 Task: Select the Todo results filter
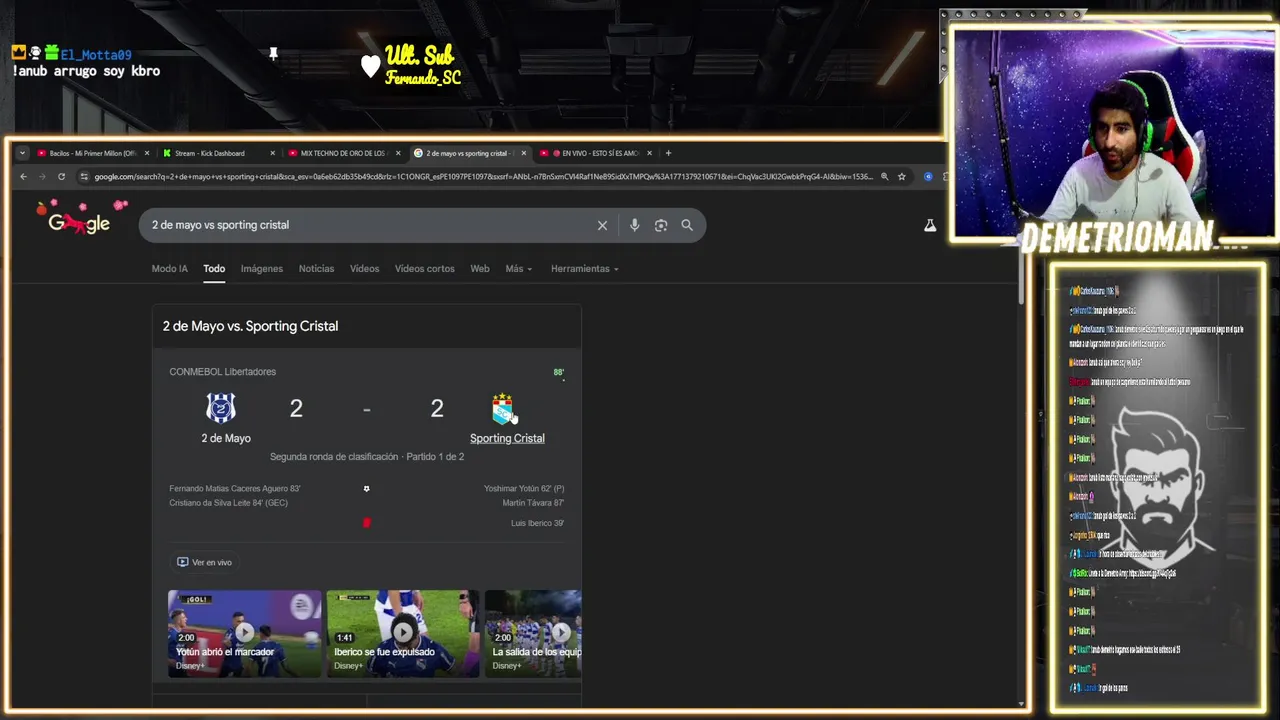[214, 269]
